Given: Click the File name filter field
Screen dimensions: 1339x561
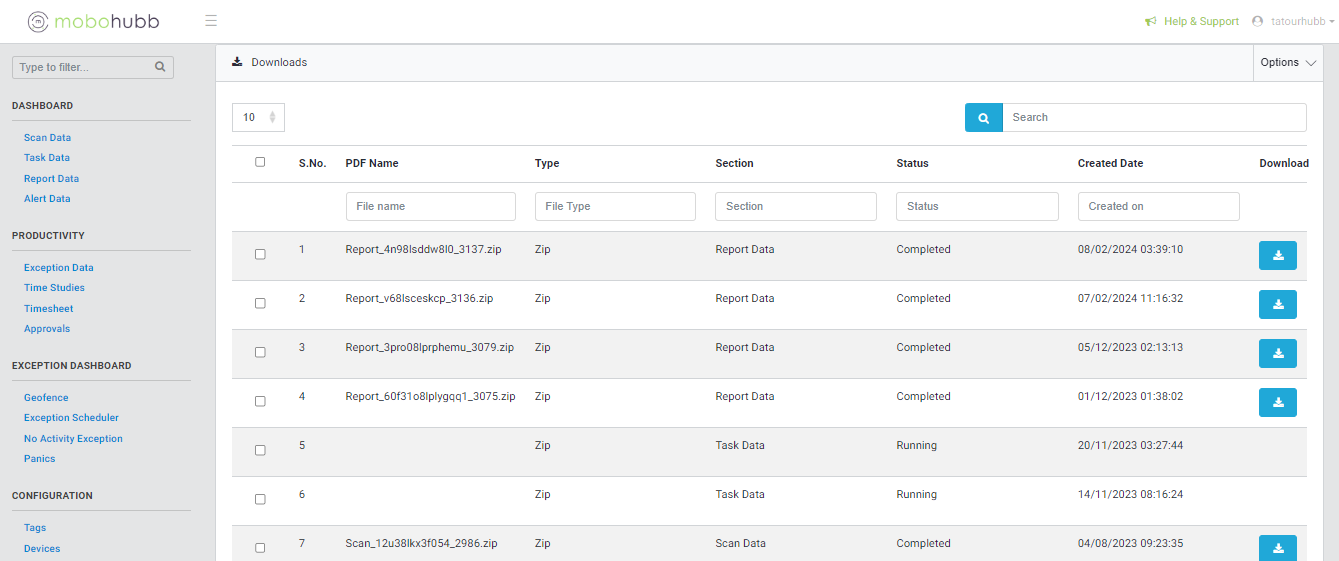Looking at the screenshot, I should pyautogui.click(x=430, y=207).
